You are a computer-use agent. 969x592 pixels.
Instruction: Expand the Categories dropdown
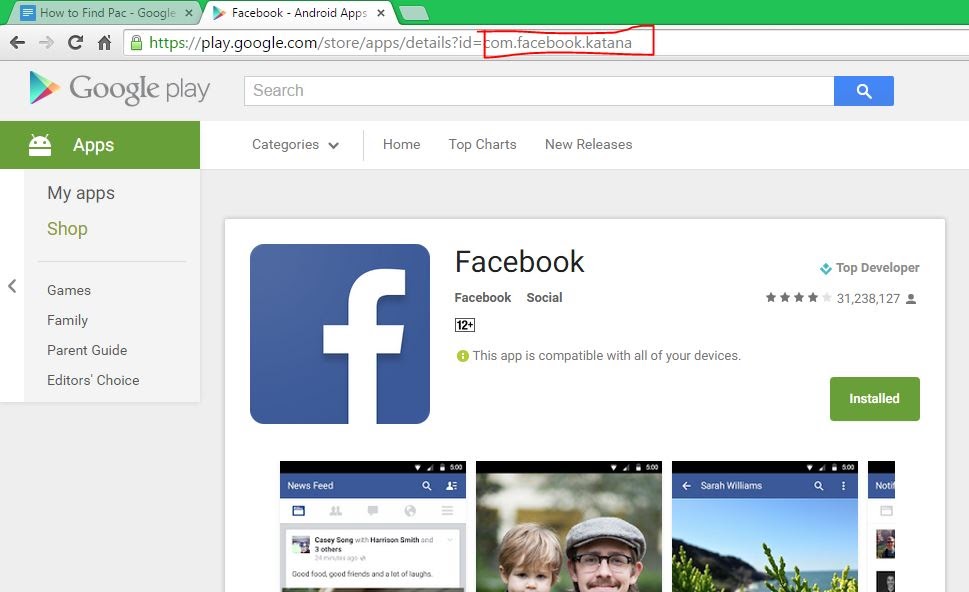point(295,145)
